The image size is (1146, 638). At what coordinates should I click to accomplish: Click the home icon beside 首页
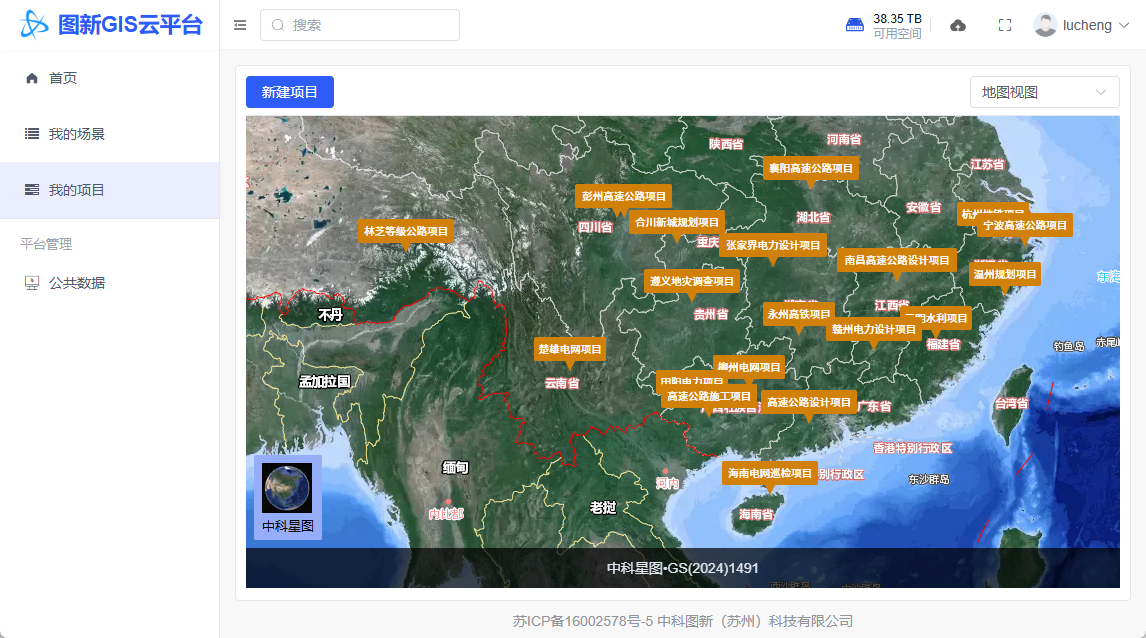[32, 78]
